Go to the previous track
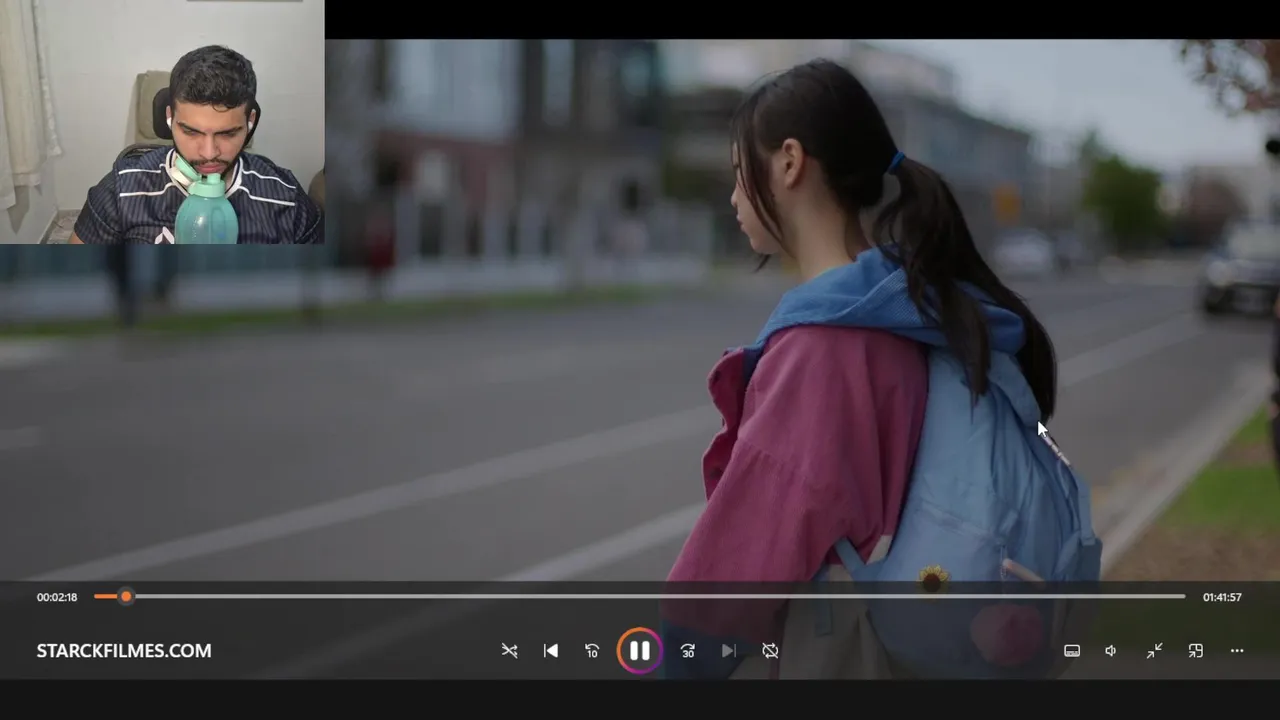The height and width of the screenshot is (720, 1280). (x=550, y=651)
